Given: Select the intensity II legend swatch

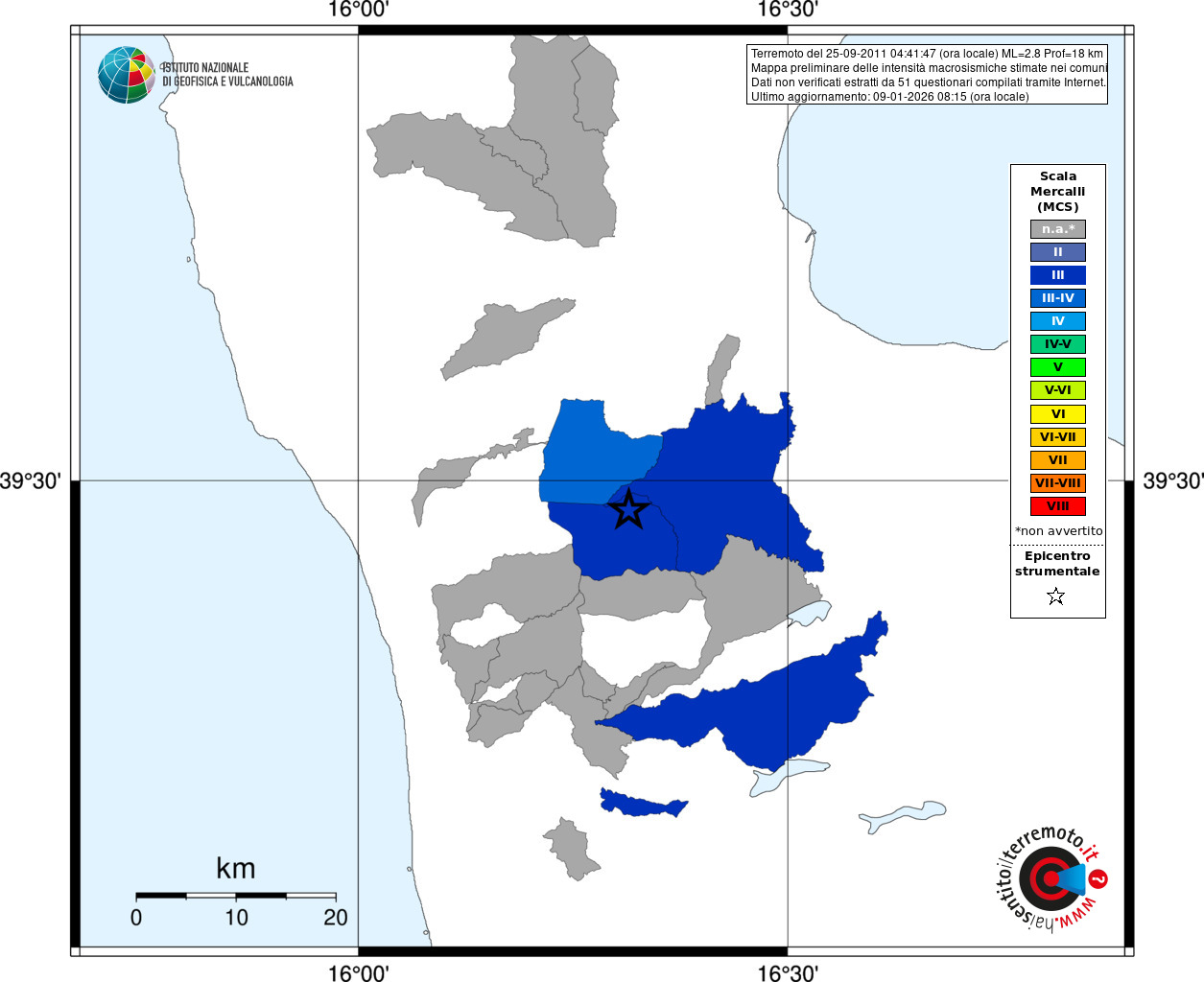Looking at the screenshot, I should point(1058,252).
